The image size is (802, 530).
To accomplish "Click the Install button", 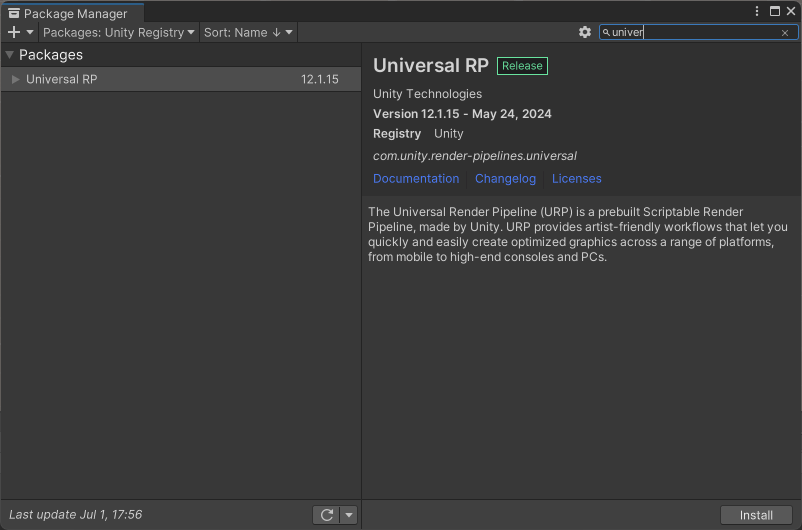I will tap(756, 515).
